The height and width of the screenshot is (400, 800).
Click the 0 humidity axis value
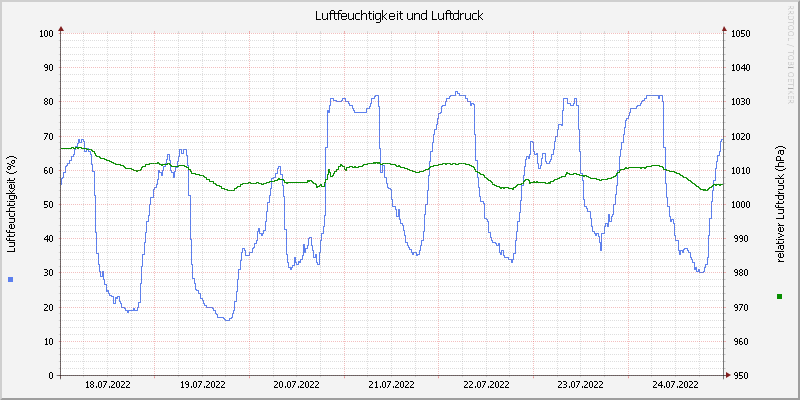coord(51,376)
